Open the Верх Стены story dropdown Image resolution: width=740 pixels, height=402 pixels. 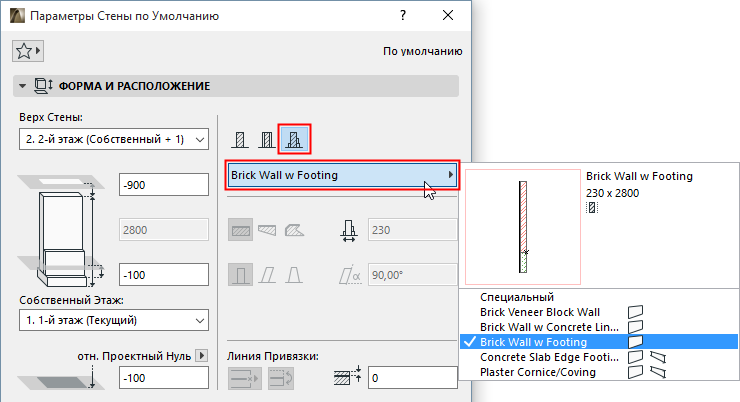[112, 138]
